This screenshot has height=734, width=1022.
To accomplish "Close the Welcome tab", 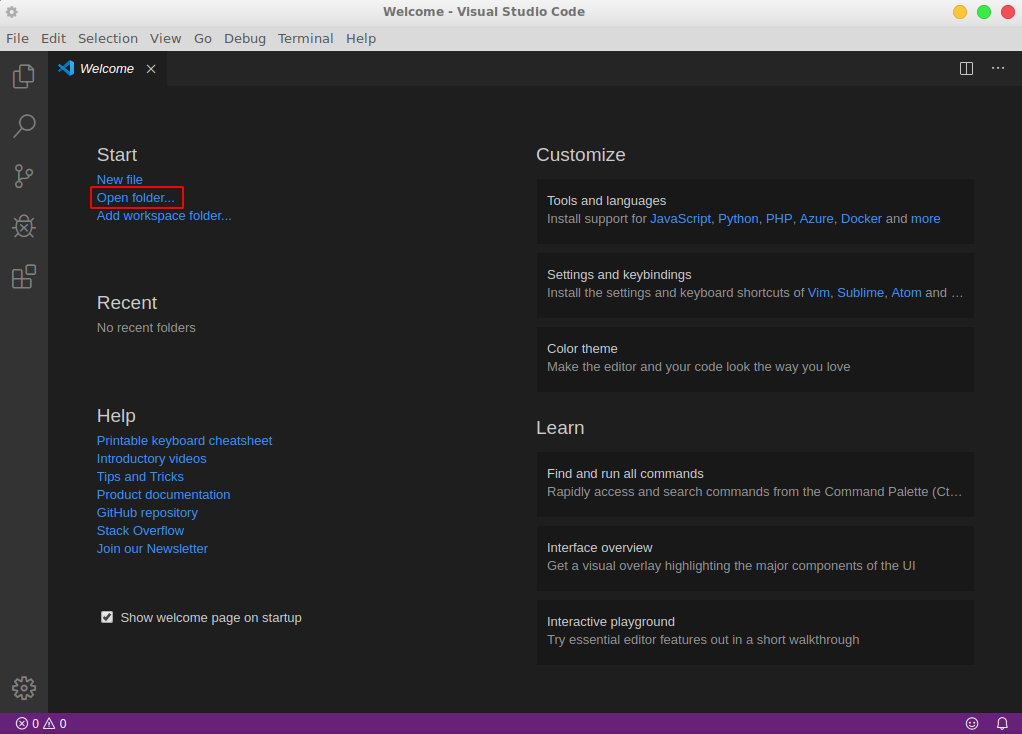I will (x=151, y=69).
